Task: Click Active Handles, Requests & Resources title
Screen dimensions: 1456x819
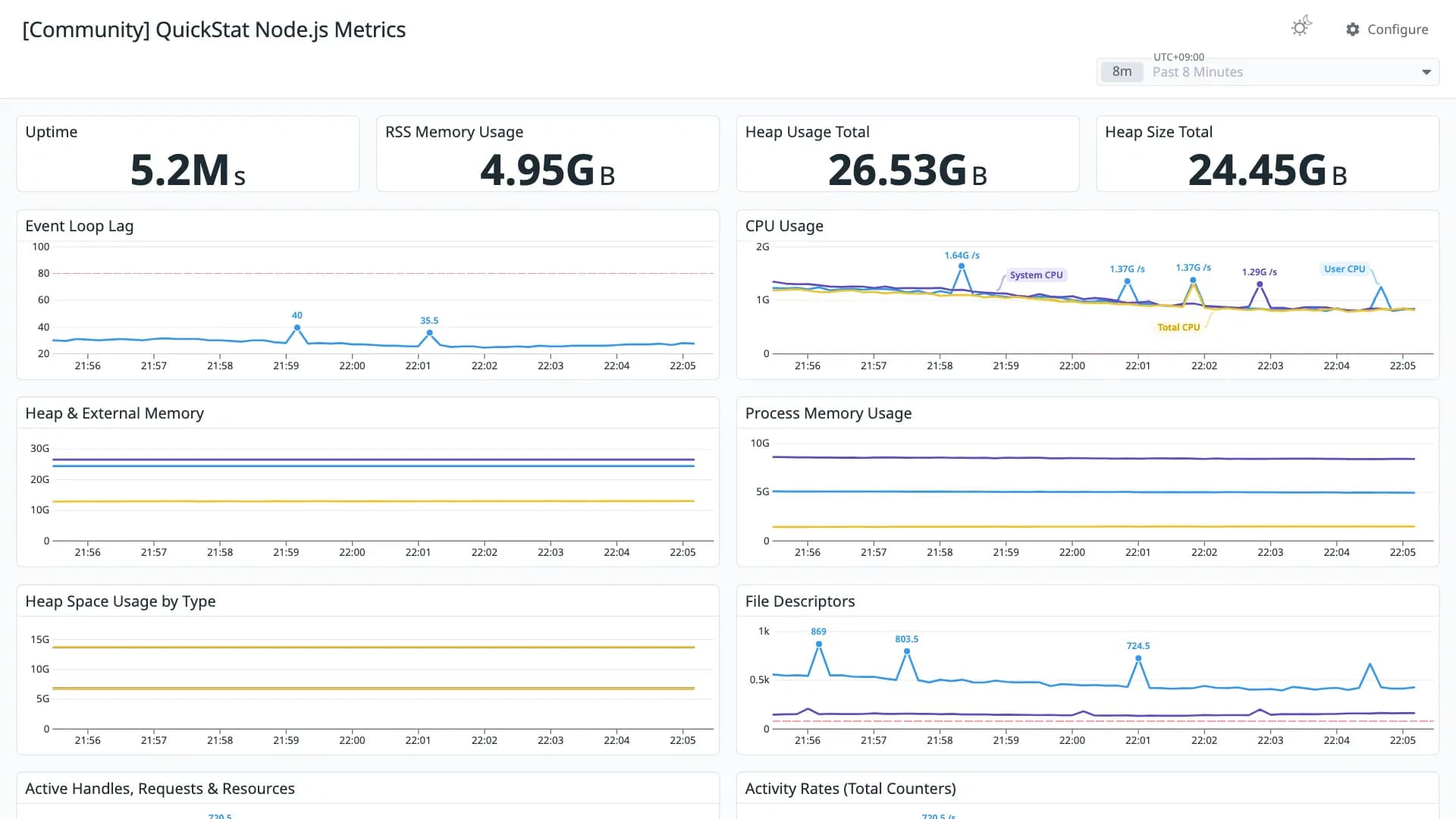Action: pos(160,789)
